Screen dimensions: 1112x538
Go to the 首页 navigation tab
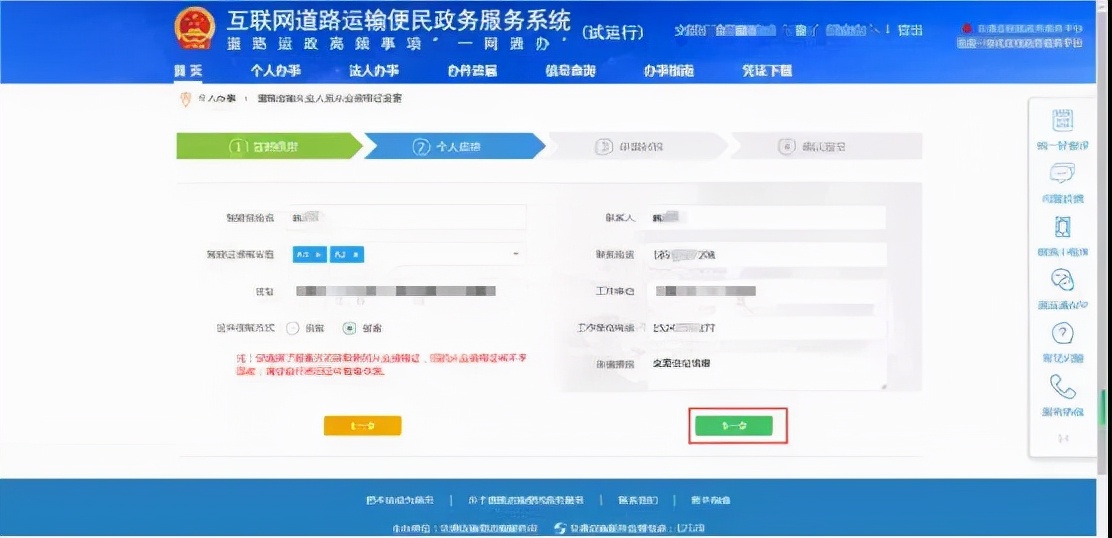coord(188,70)
